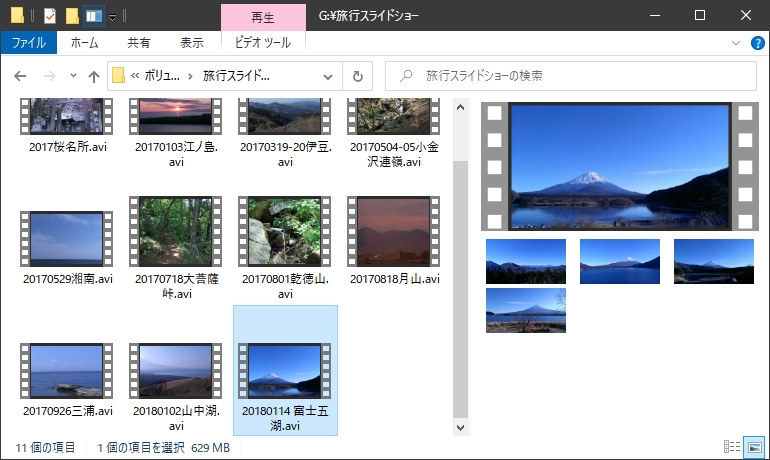Click the second small preview thumbnail

(x=620, y=261)
